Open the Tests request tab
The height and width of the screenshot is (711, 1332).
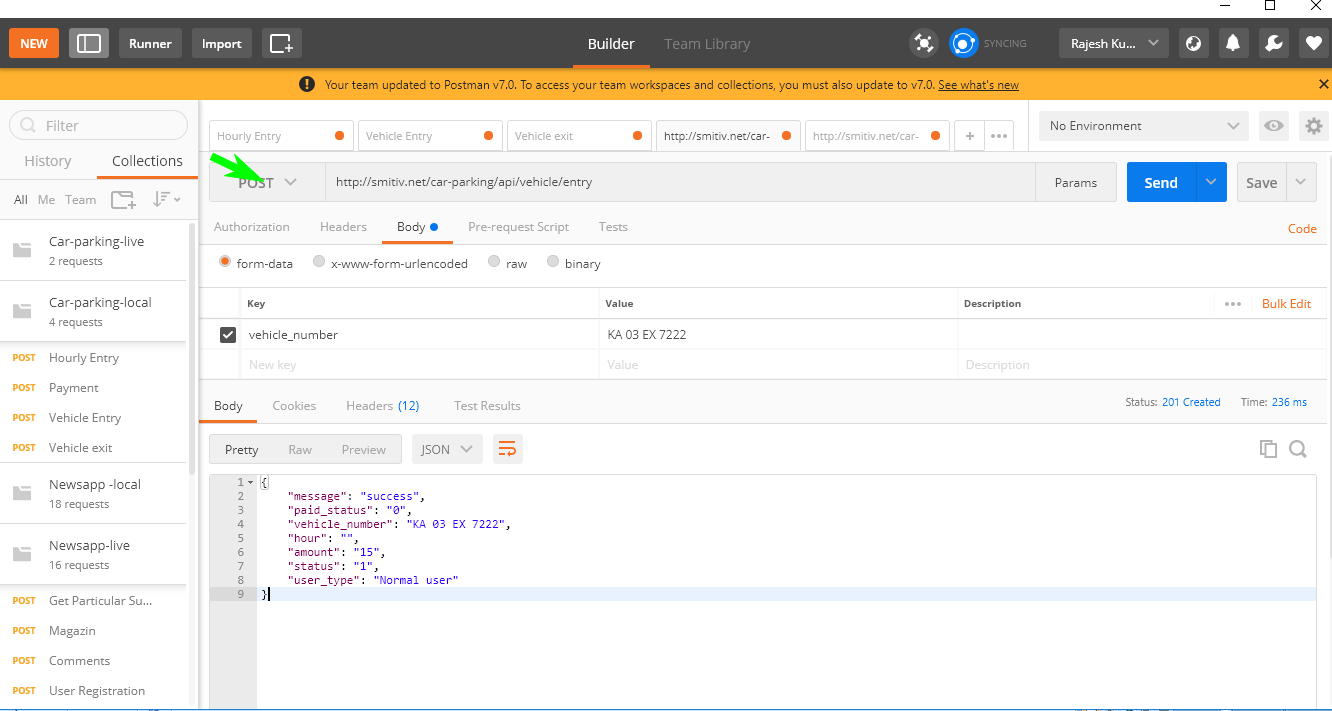point(613,227)
